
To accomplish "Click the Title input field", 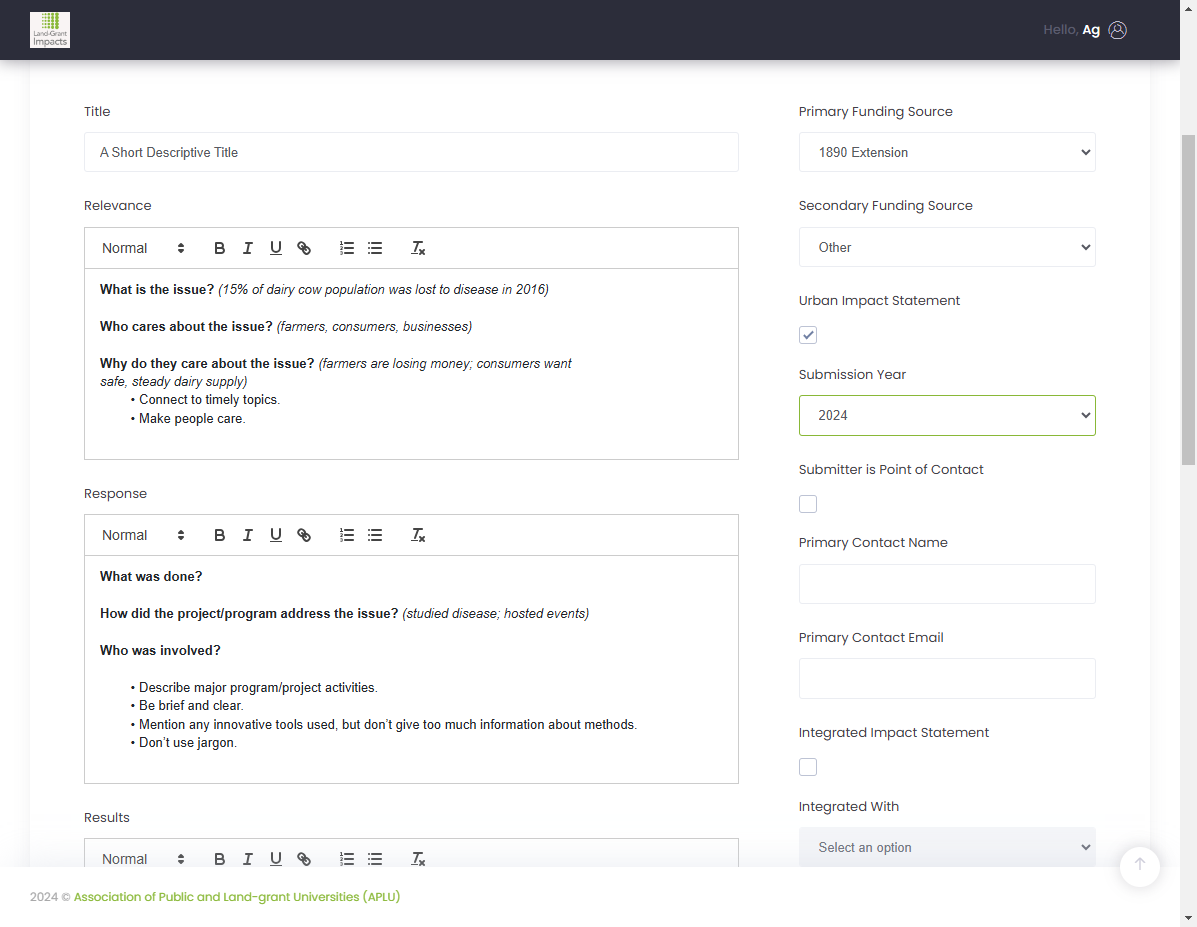I will (411, 152).
